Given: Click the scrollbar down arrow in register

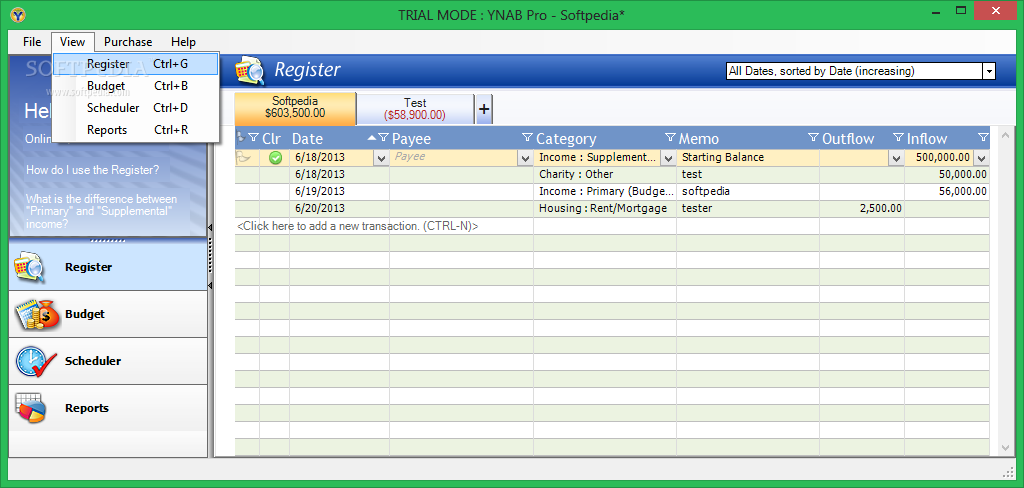Looking at the screenshot, I should click(1006, 447).
